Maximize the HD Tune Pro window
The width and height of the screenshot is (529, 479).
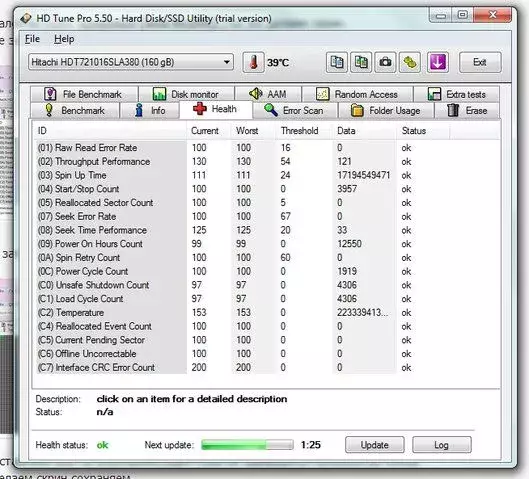pos(463,15)
